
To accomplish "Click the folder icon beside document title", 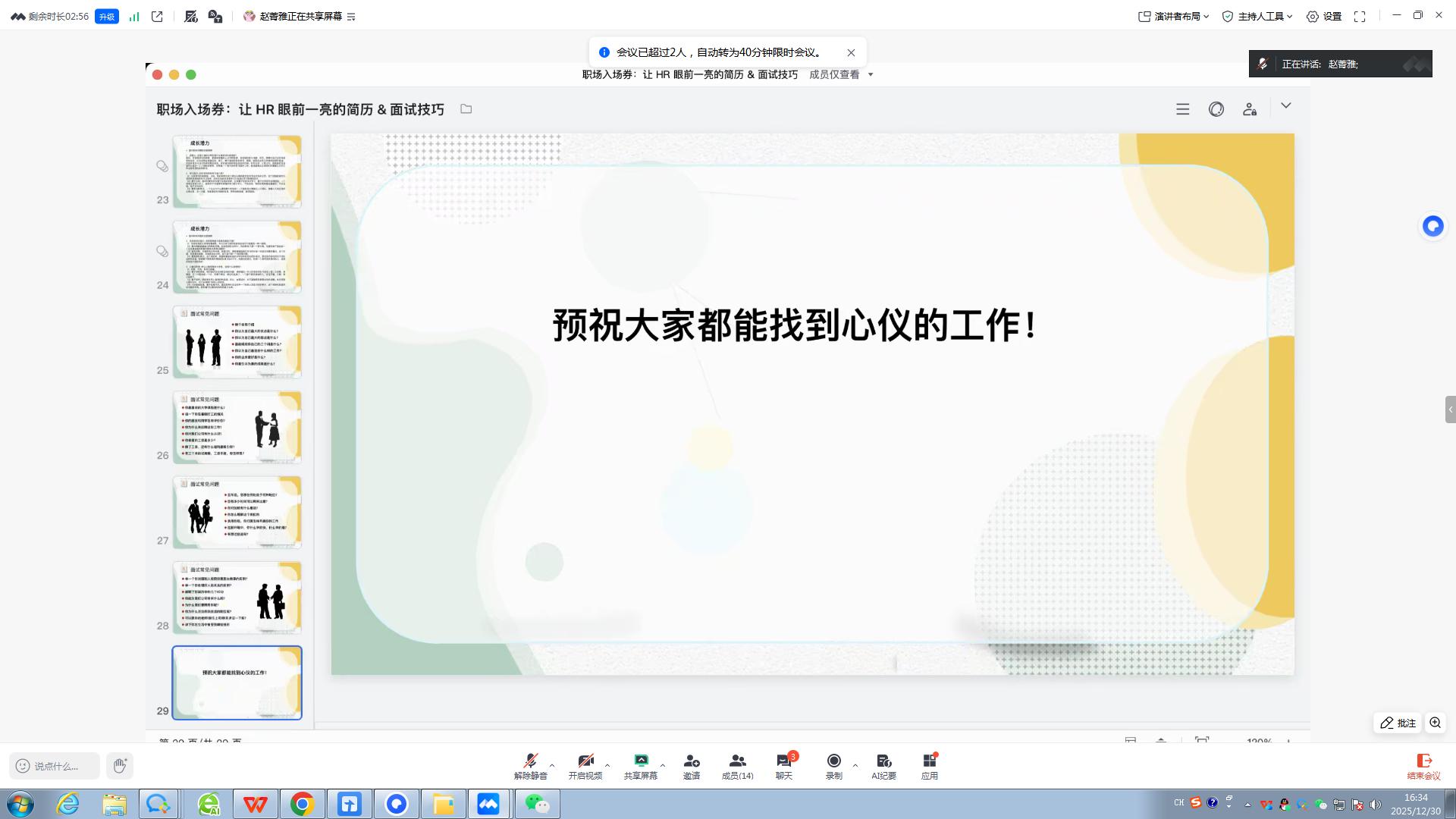I will point(466,109).
